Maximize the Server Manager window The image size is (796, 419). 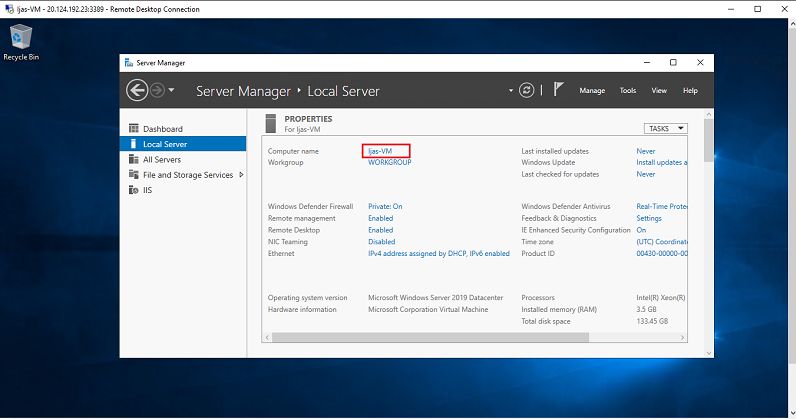coord(673,62)
